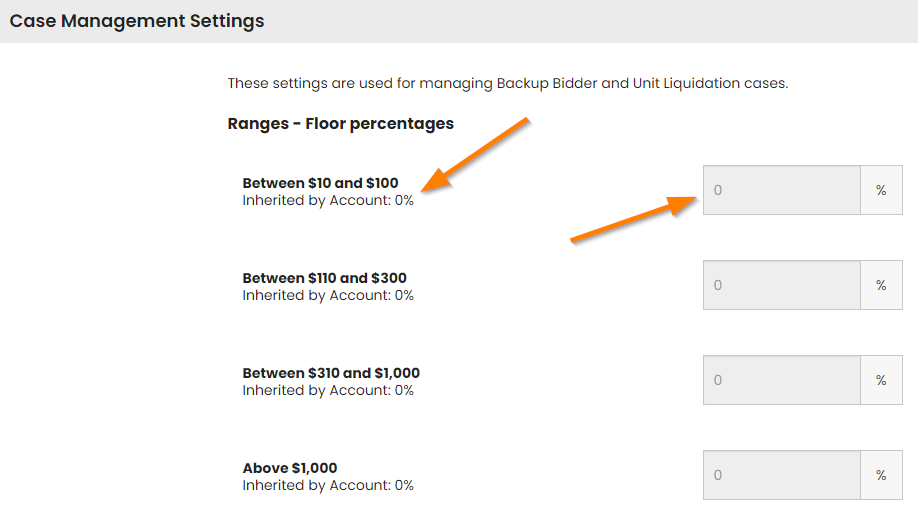This screenshot has width=918, height=513.
Task: Click the $310 to $1,000 percentage input field
Action: tap(782, 380)
